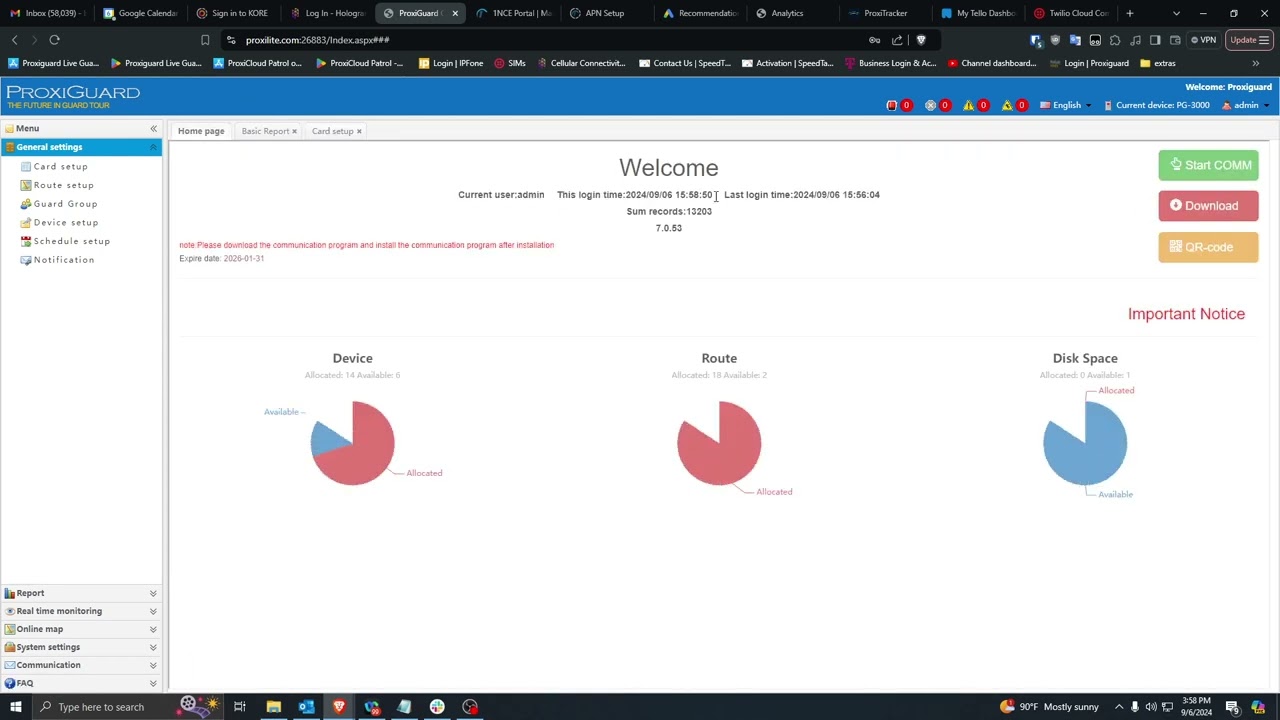
Task: Expand the Report section
Action: click(80, 593)
